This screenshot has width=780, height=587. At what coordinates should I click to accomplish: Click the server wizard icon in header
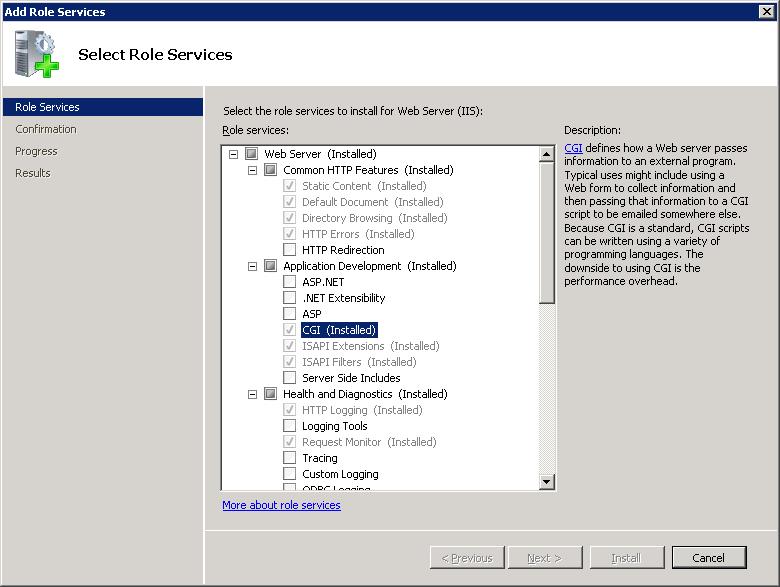pos(36,54)
